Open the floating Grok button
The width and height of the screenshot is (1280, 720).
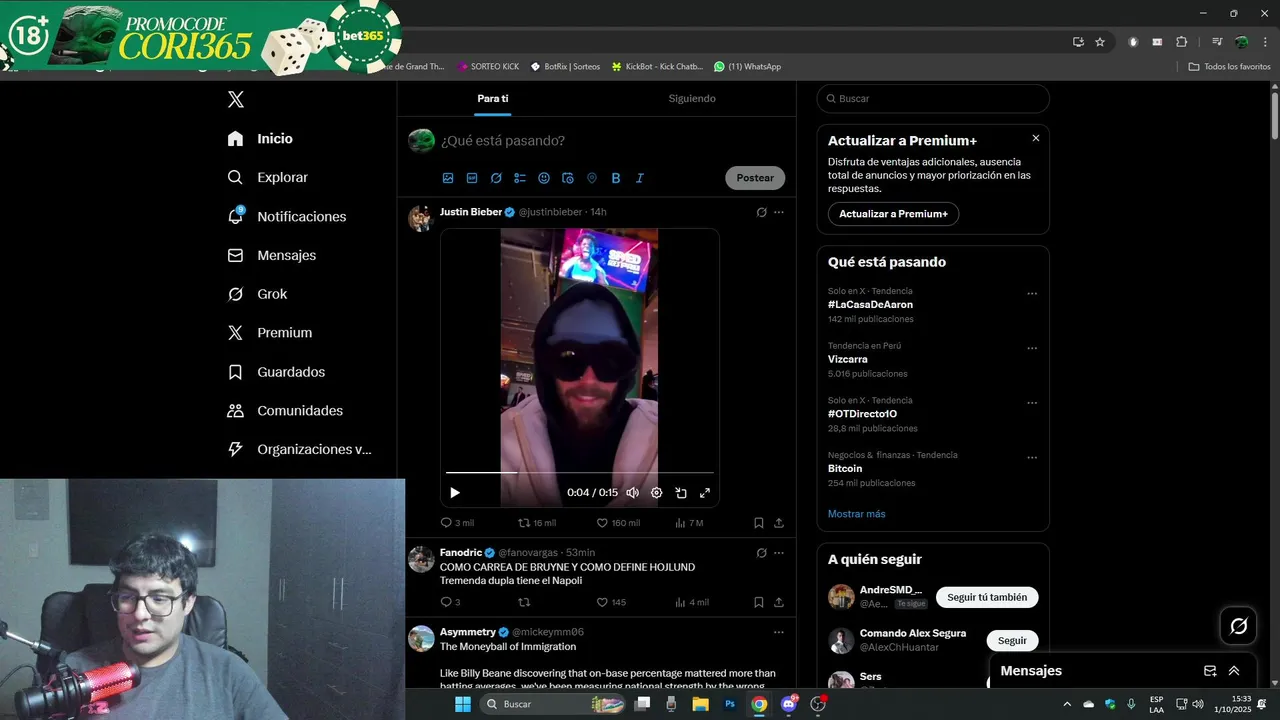coord(1239,626)
